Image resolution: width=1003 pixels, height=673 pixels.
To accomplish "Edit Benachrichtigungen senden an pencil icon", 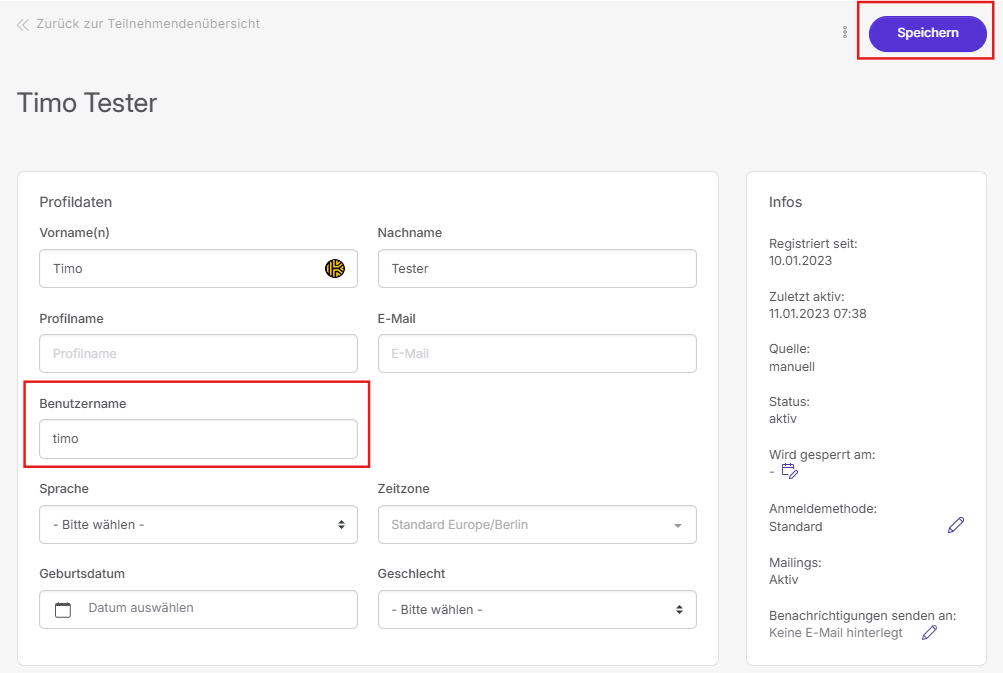I will 929,633.
